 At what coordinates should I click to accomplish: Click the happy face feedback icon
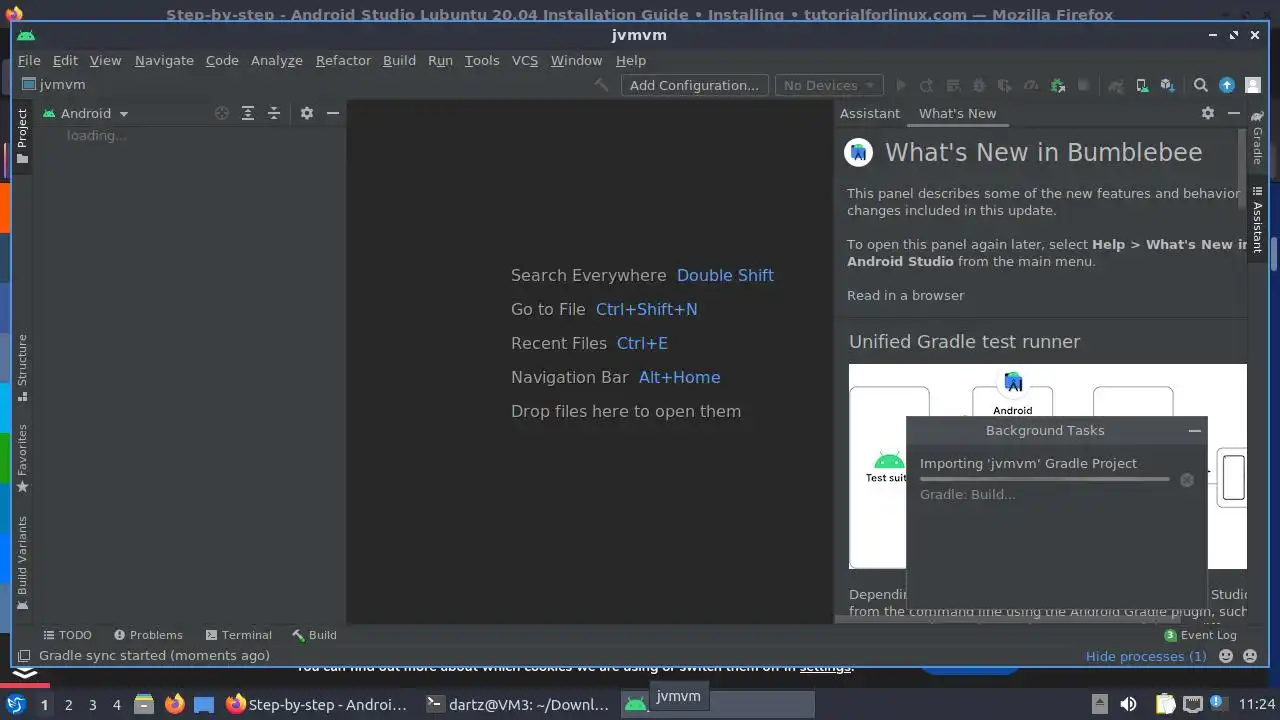pyautogui.click(x=1226, y=656)
